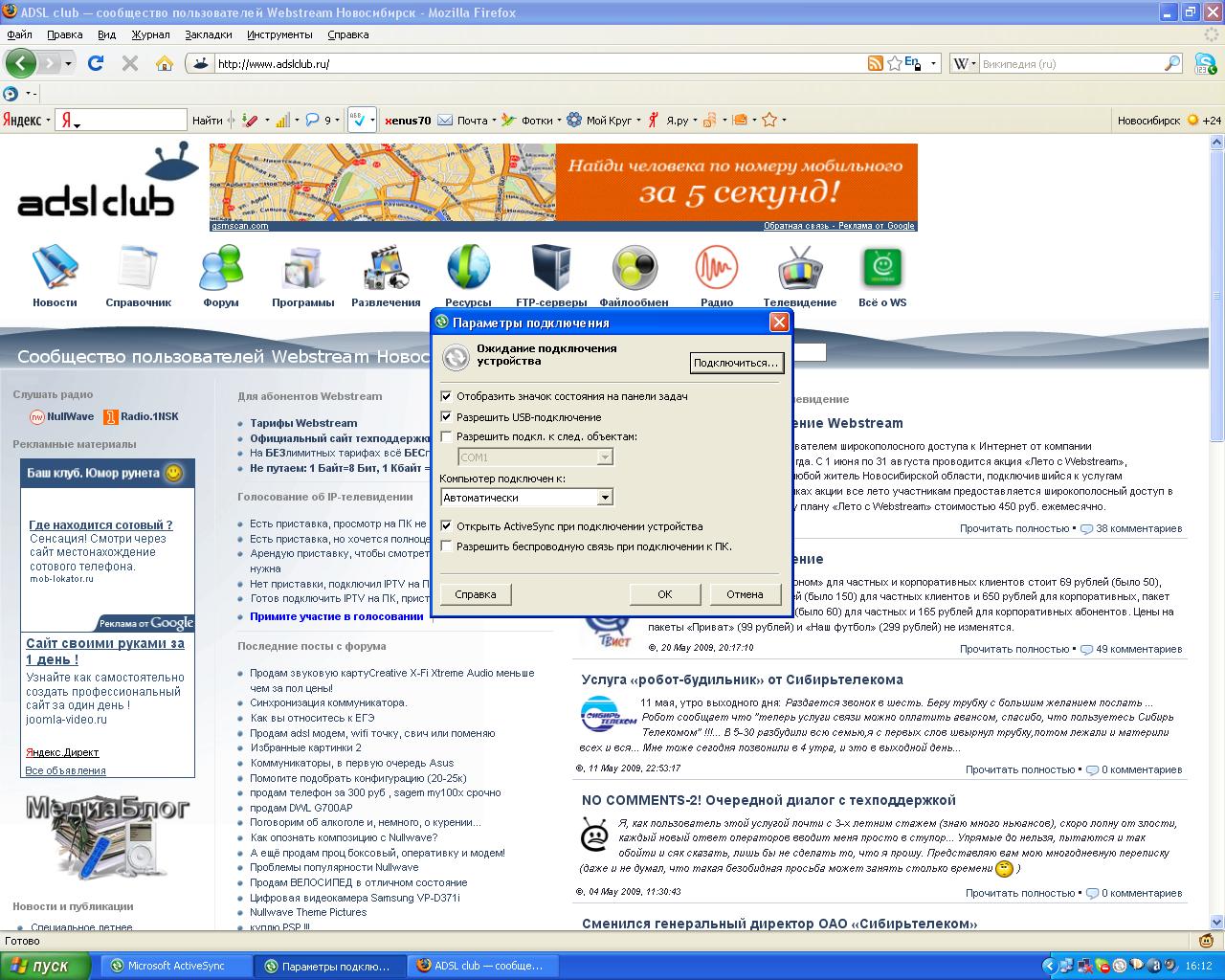Toggle 'Разрешить USB-подключение' checkbox

point(446,417)
